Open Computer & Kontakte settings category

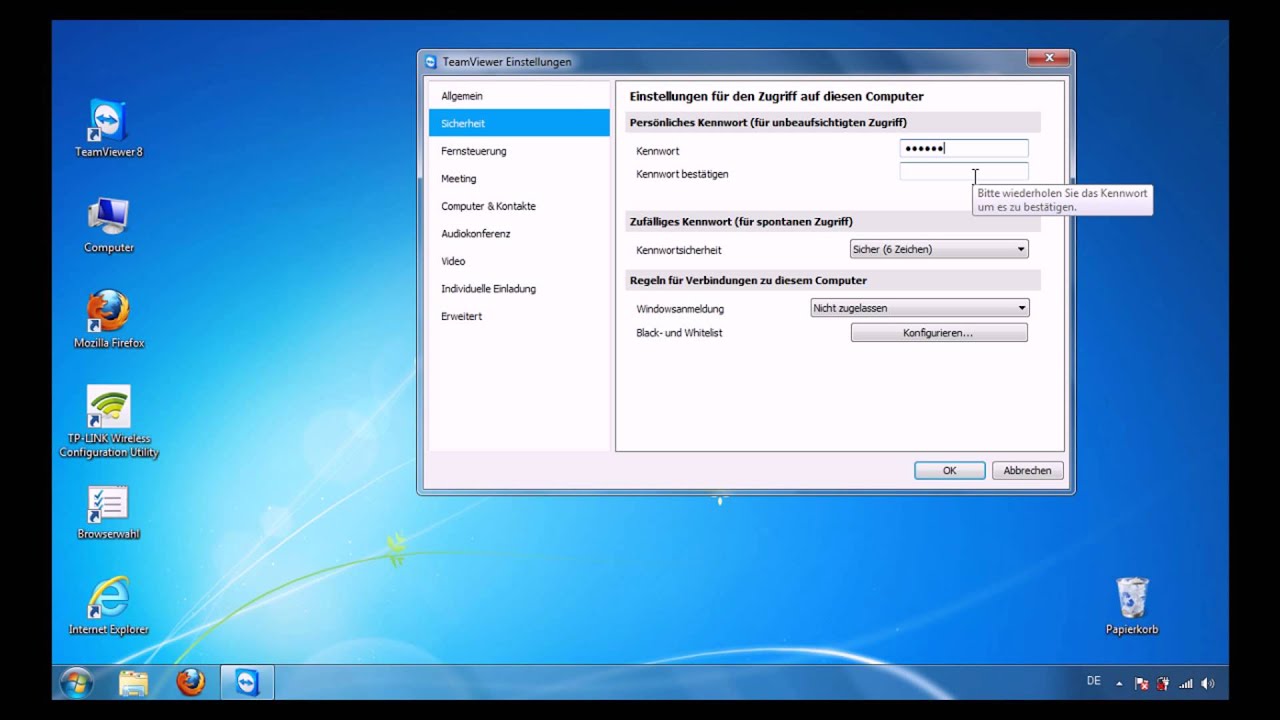(519, 206)
